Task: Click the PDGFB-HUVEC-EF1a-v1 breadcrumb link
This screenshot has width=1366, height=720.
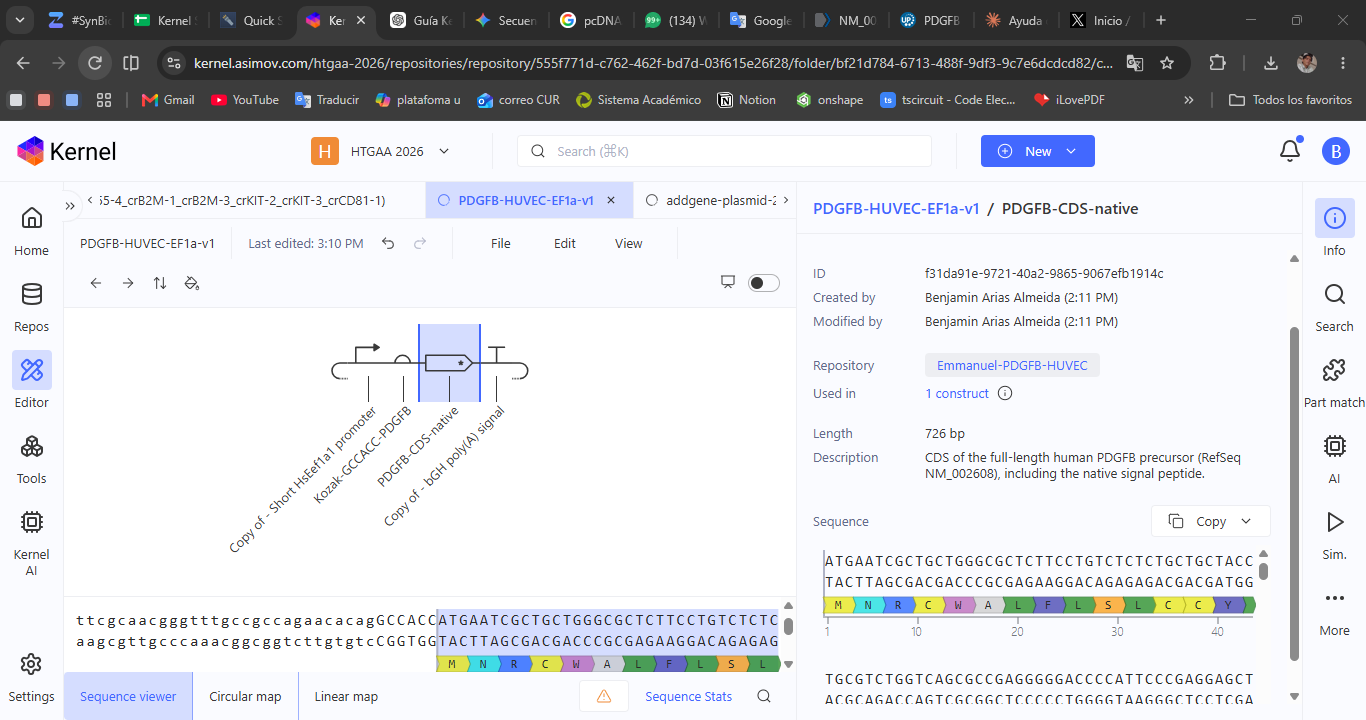Action: (x=896, y=208)
